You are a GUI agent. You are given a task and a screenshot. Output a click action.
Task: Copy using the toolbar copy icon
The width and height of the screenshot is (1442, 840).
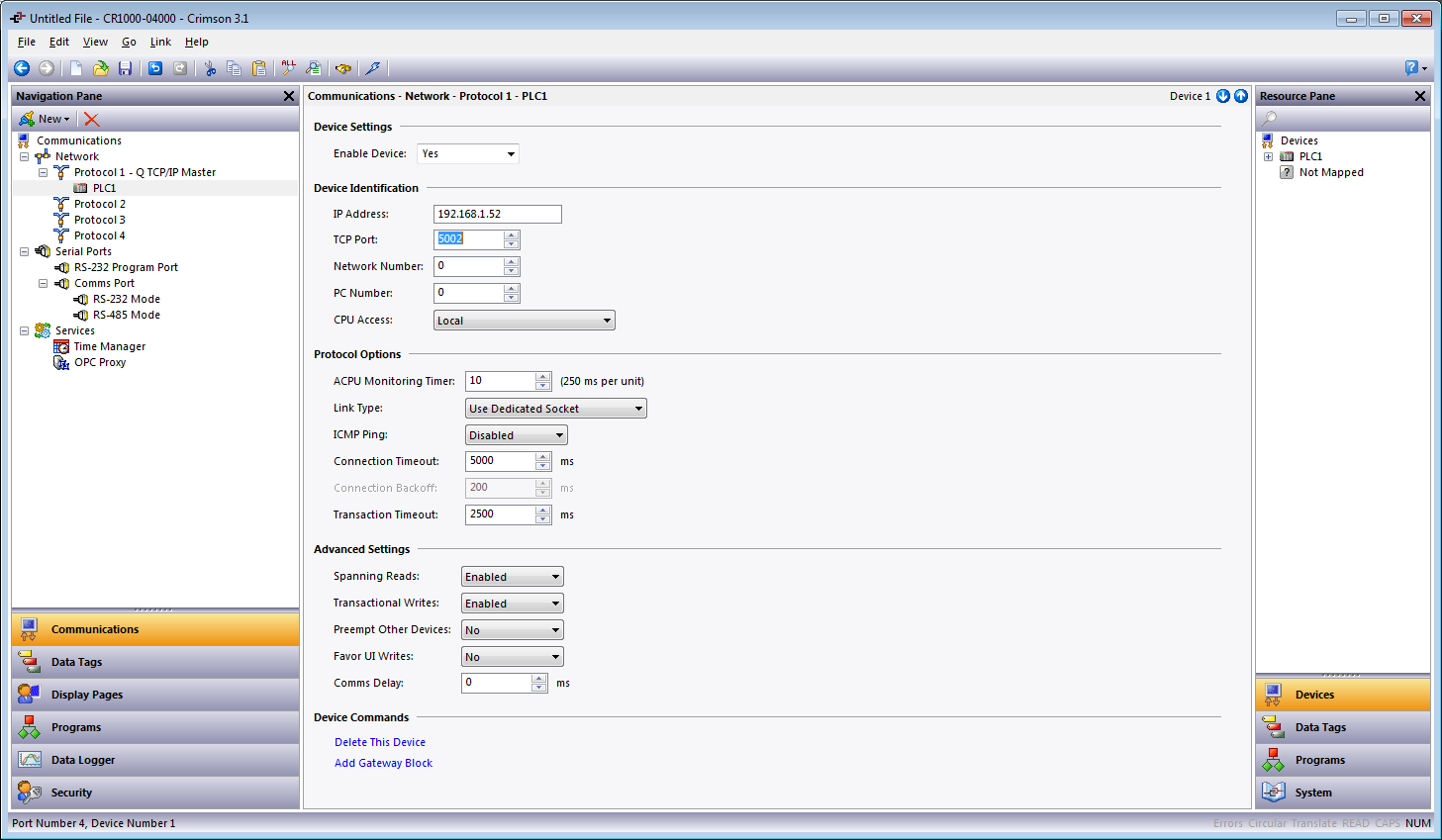pos(235,68)
